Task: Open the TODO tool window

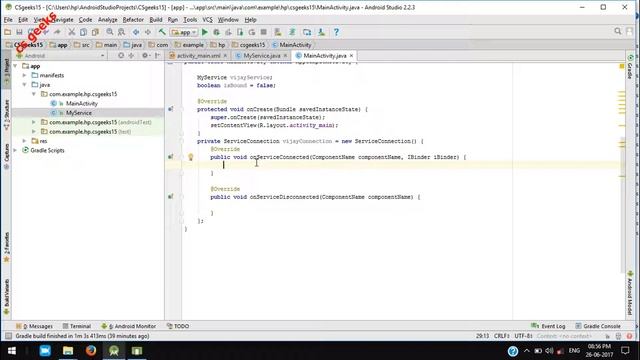Action: point(178,326)
